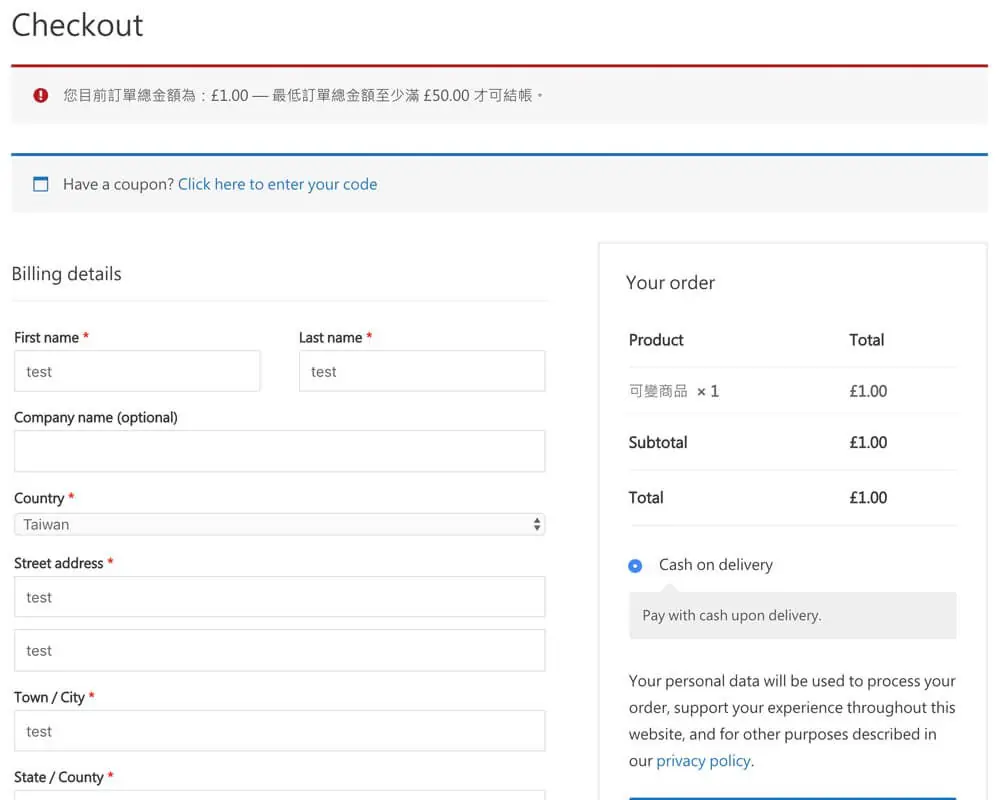This screenshot has width=1000, height=800.
Task: Click the Your order heading
Action: point(670,283)
